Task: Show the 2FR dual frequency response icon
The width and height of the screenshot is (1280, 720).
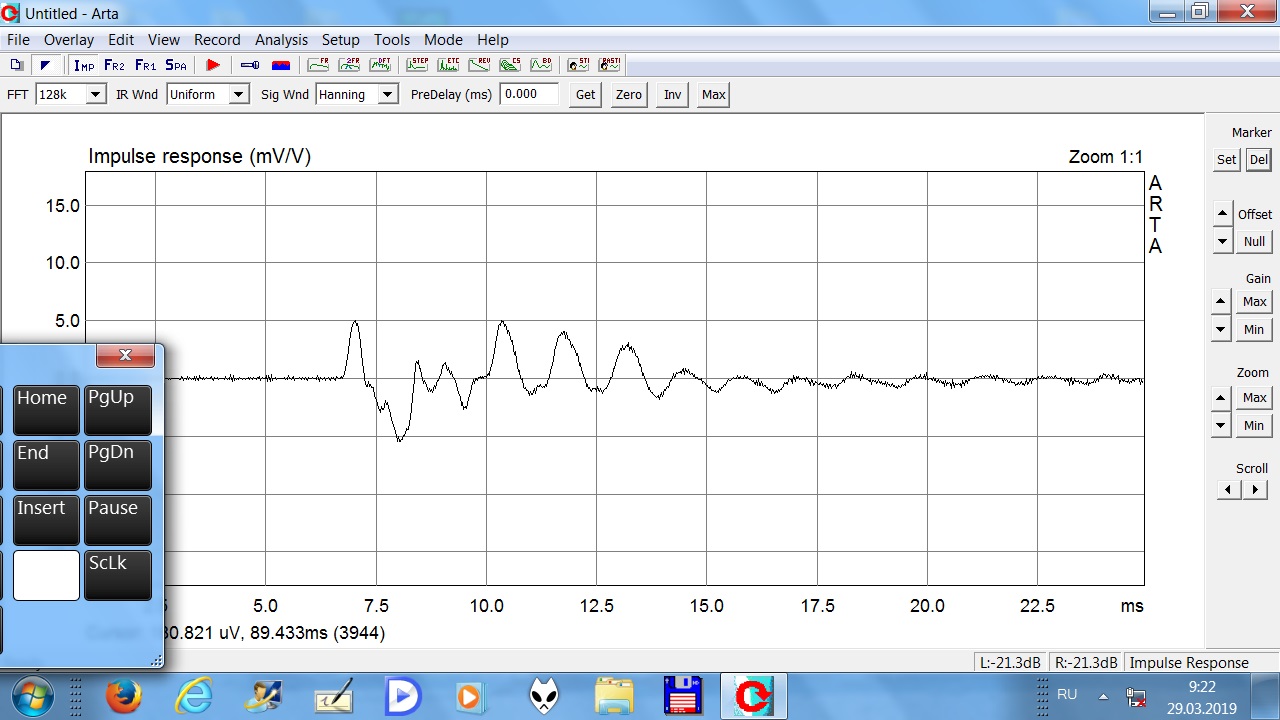Action: [x=349, y=65]
